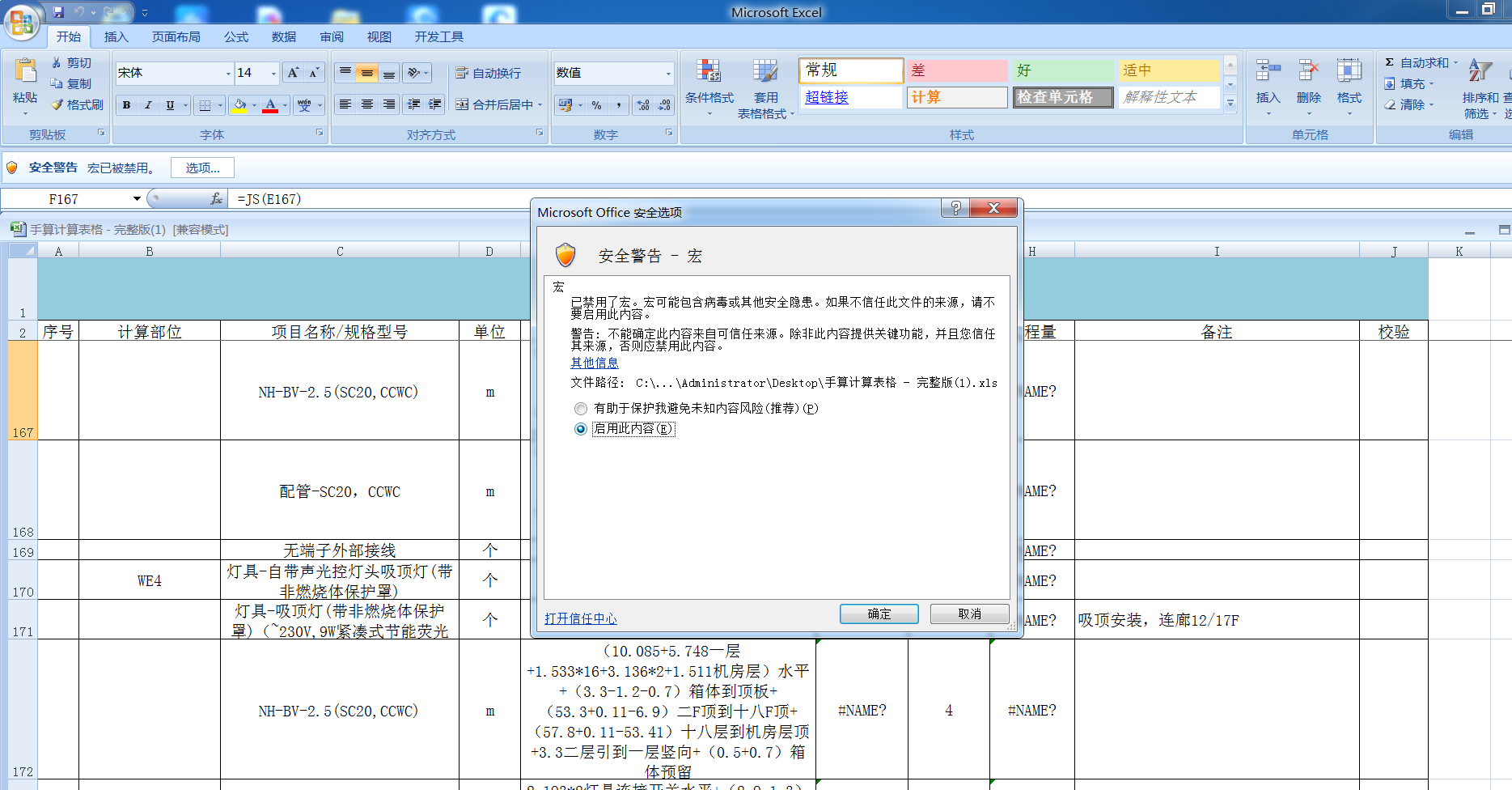This screenshot has width=1512, height=790.
Task: Switch to the Data (数据) tab
Action: point(284,36)
